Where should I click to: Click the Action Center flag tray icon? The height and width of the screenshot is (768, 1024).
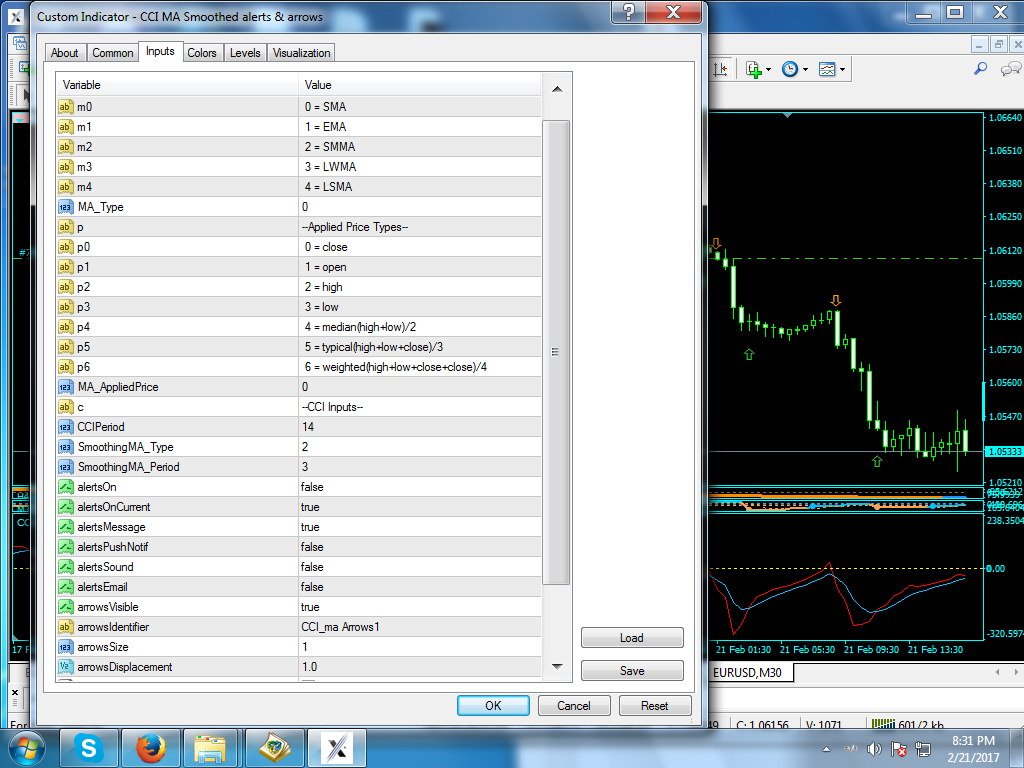899,749
